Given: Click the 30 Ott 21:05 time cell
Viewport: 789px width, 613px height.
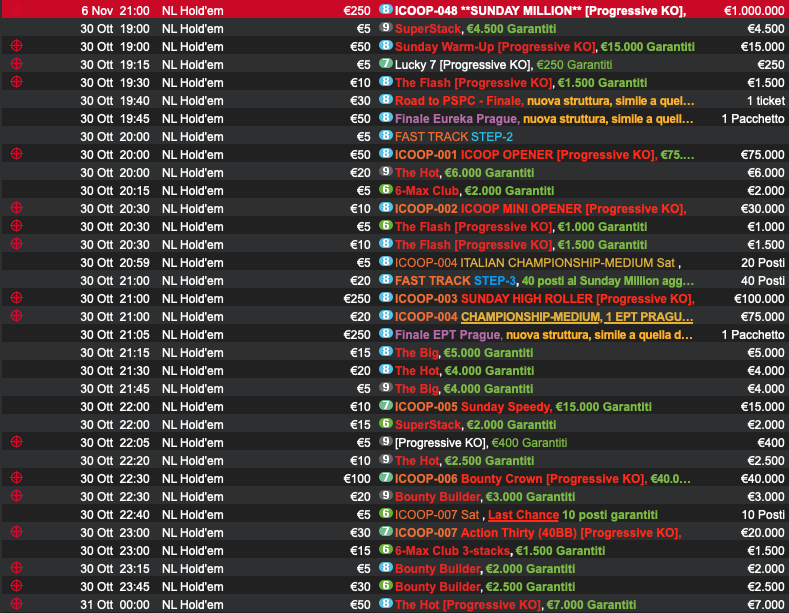Looking at the screenshot, I should 115,335.
